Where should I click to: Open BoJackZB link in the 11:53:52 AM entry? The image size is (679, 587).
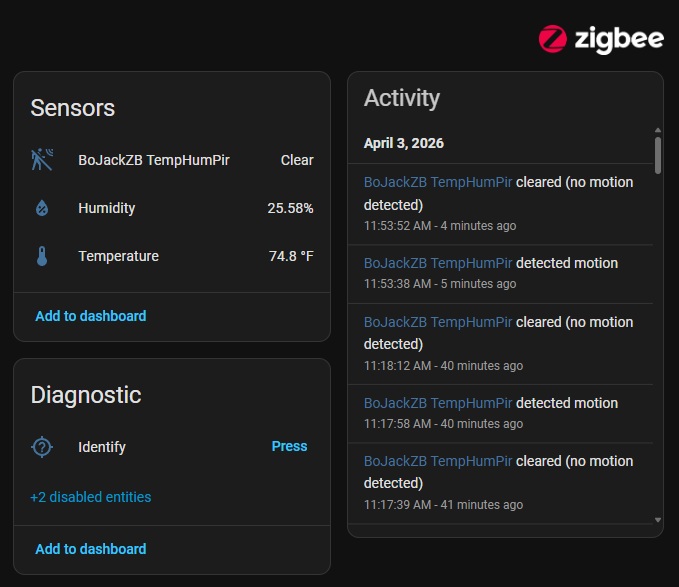tap(438, 183)
